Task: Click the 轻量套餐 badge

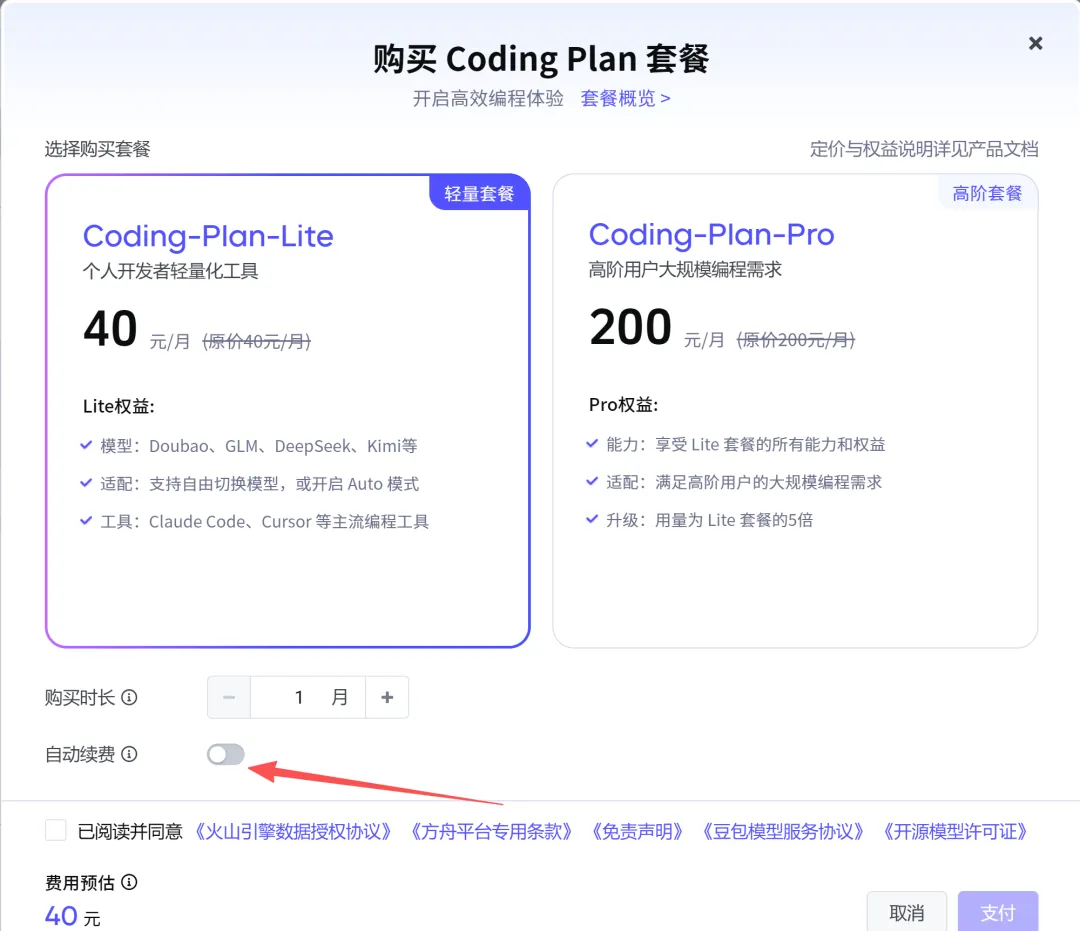Action: coord(479,193)
